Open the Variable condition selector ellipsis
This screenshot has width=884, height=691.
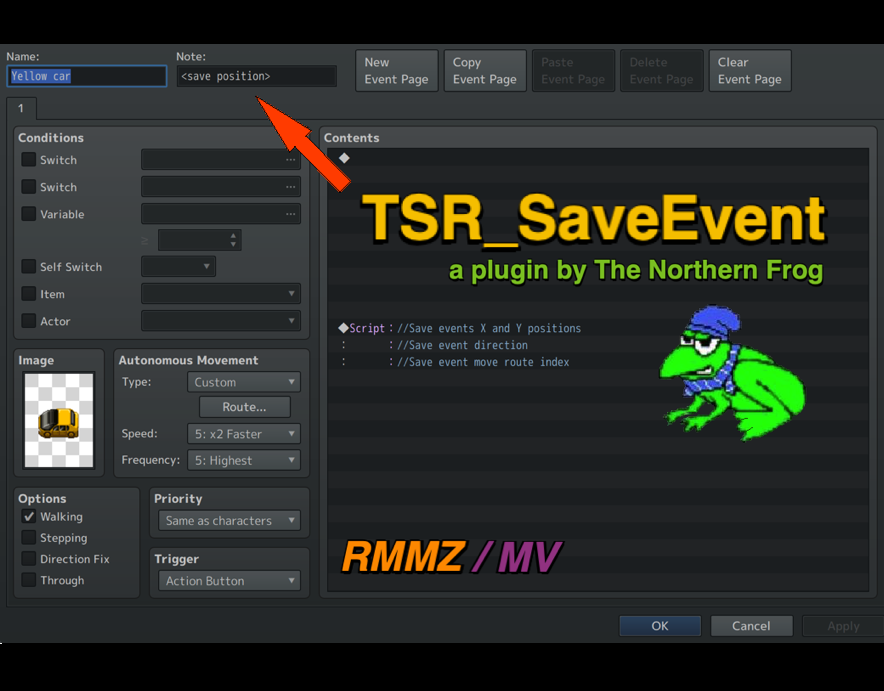[290, 214]
